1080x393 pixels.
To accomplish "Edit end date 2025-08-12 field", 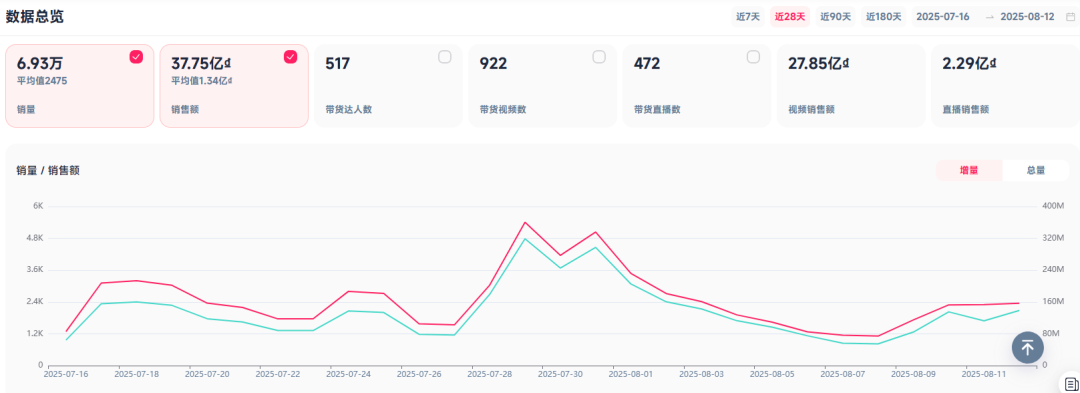I will (x=1027, y=17).
